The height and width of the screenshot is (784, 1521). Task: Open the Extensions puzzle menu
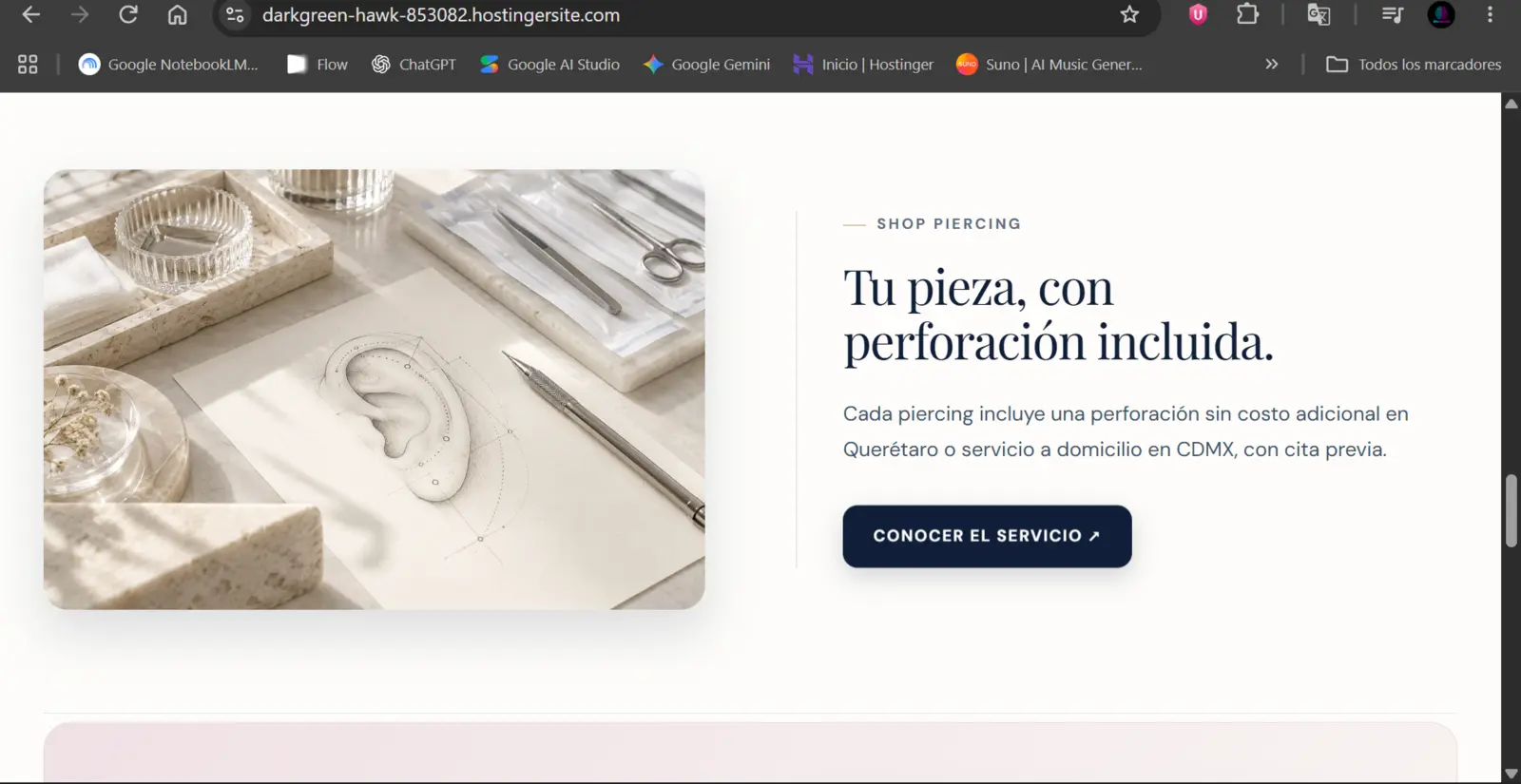click(x=1247, y=14)
